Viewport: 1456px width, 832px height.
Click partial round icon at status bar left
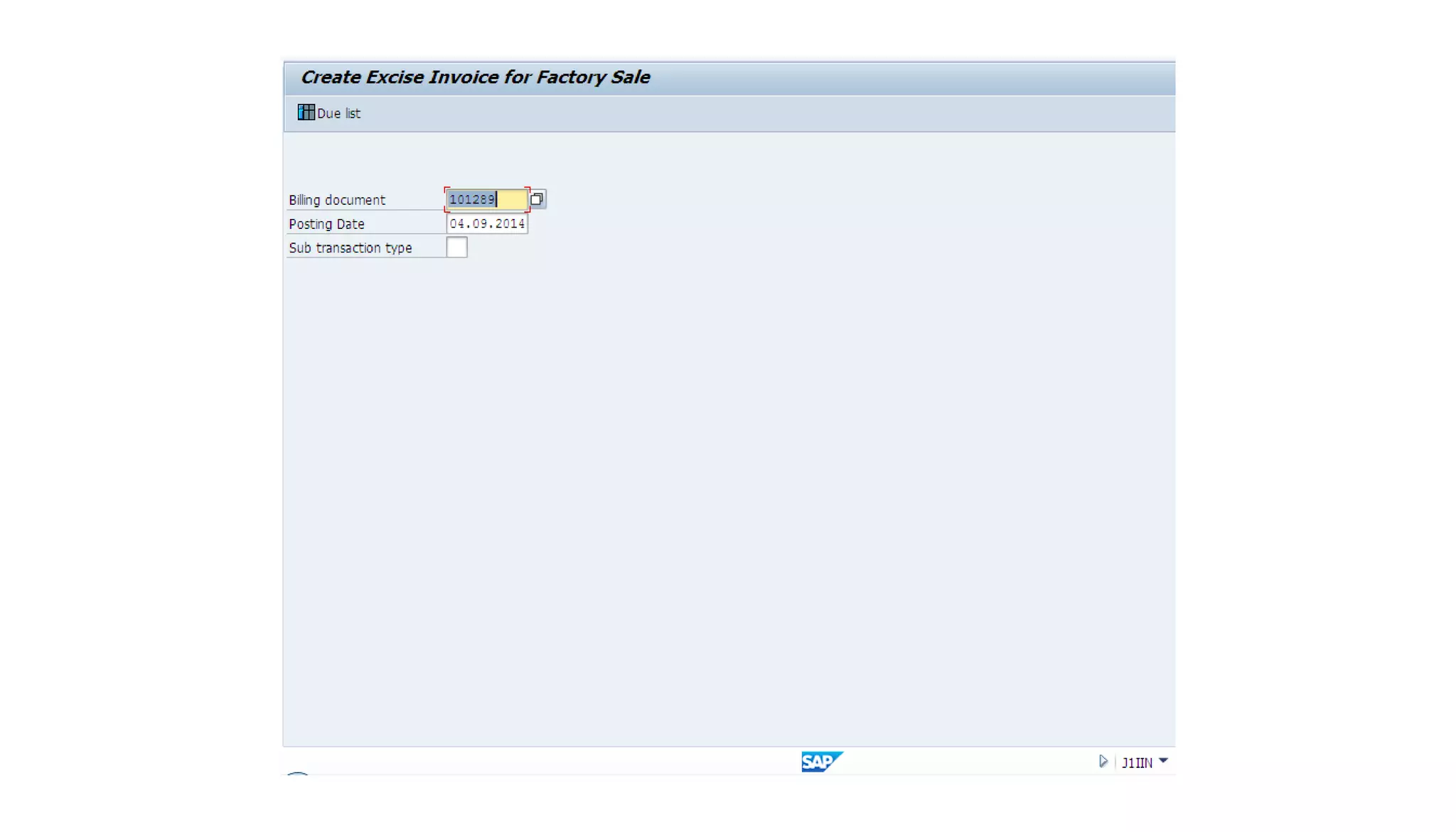coord(297,772)
